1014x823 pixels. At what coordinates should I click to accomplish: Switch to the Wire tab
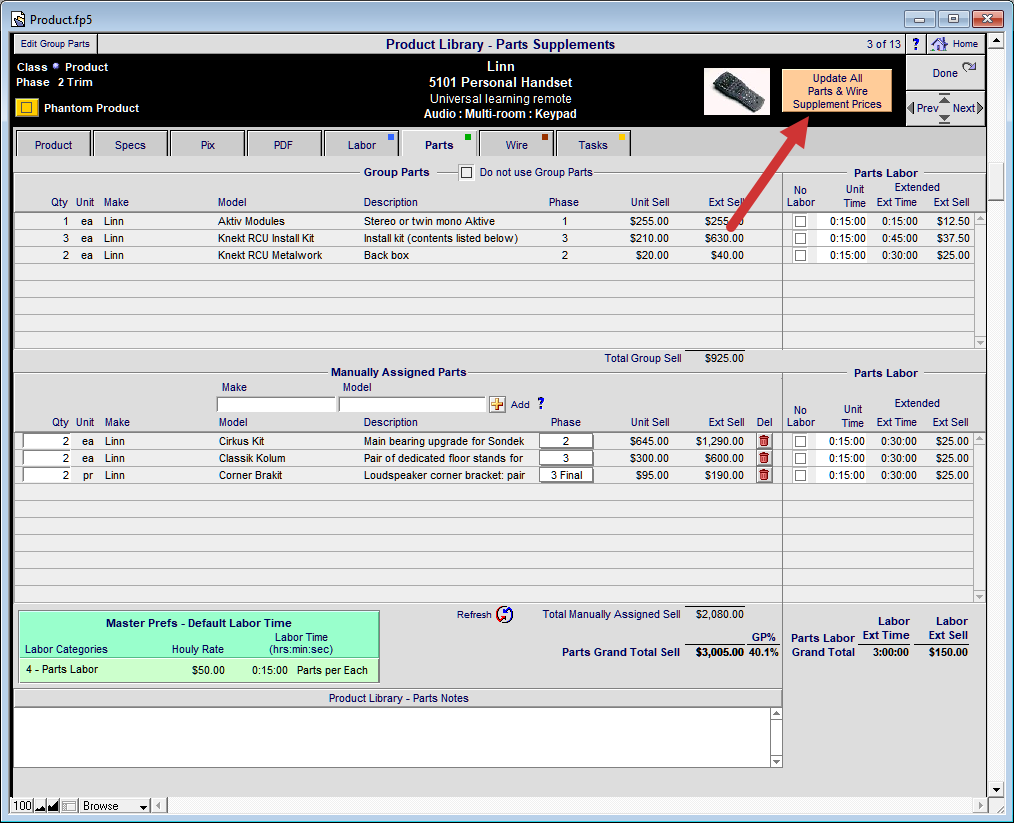coord(516,144)
